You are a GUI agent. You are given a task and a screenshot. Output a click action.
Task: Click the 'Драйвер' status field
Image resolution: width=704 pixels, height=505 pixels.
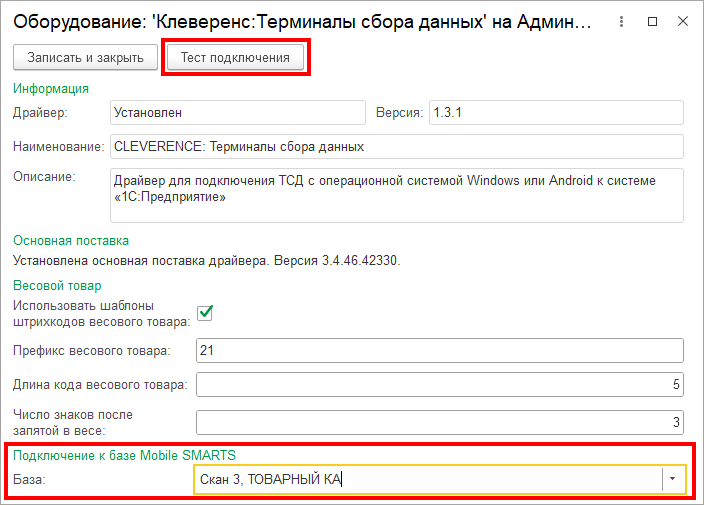click(238, 113)
